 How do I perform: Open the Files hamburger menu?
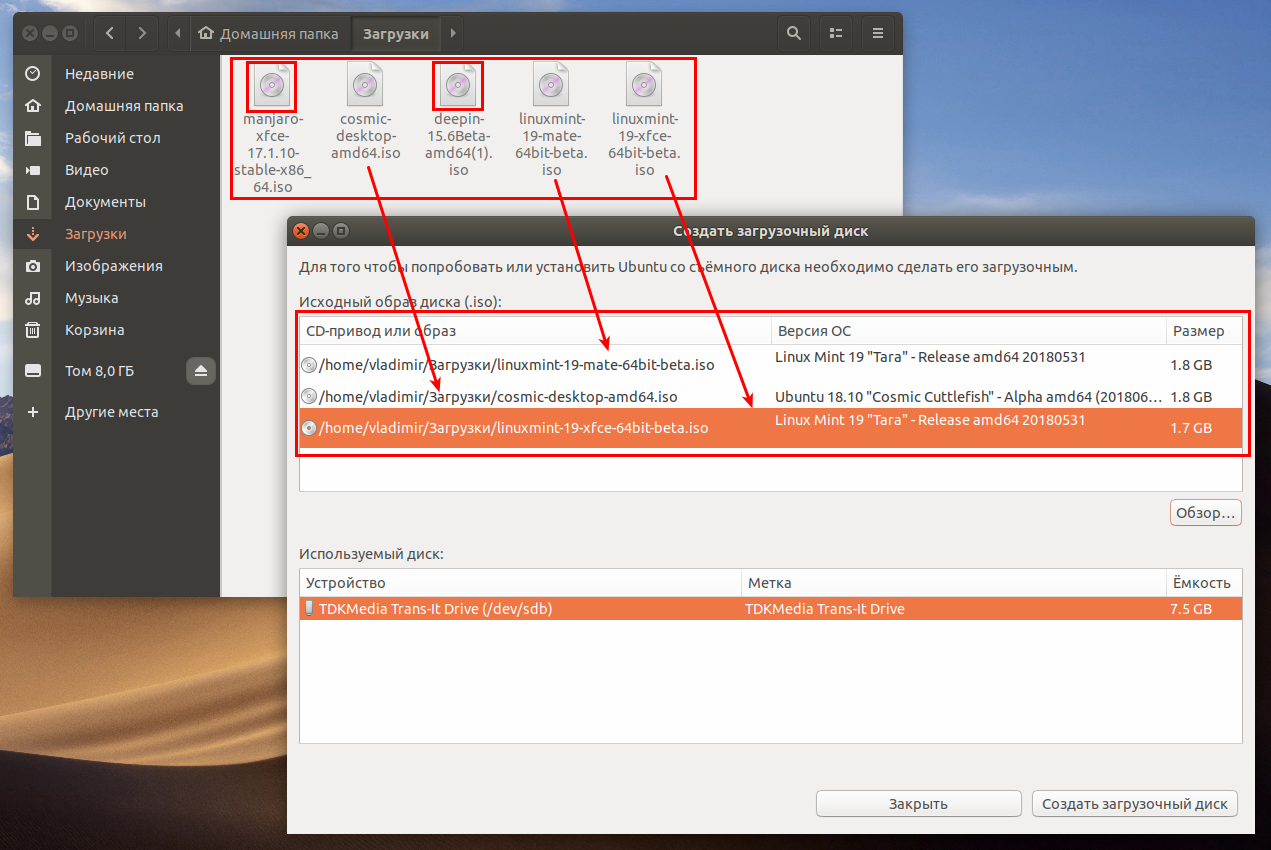click(878, 33)
